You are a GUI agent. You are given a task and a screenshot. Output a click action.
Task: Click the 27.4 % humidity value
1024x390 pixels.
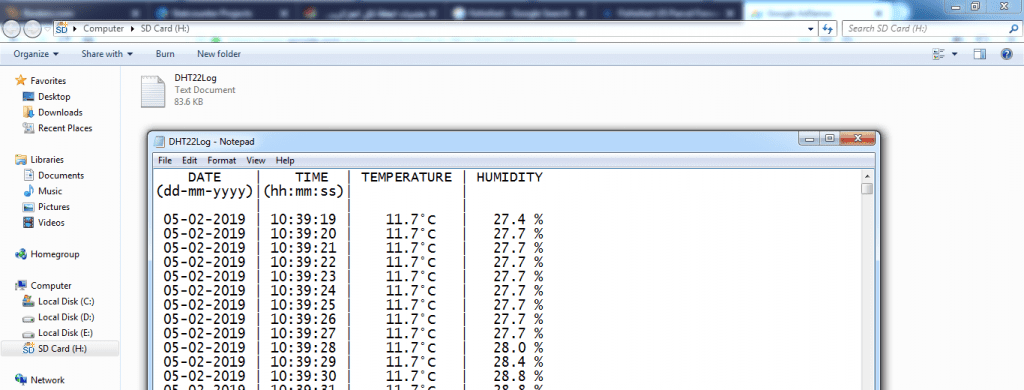(x=519, y=219)
